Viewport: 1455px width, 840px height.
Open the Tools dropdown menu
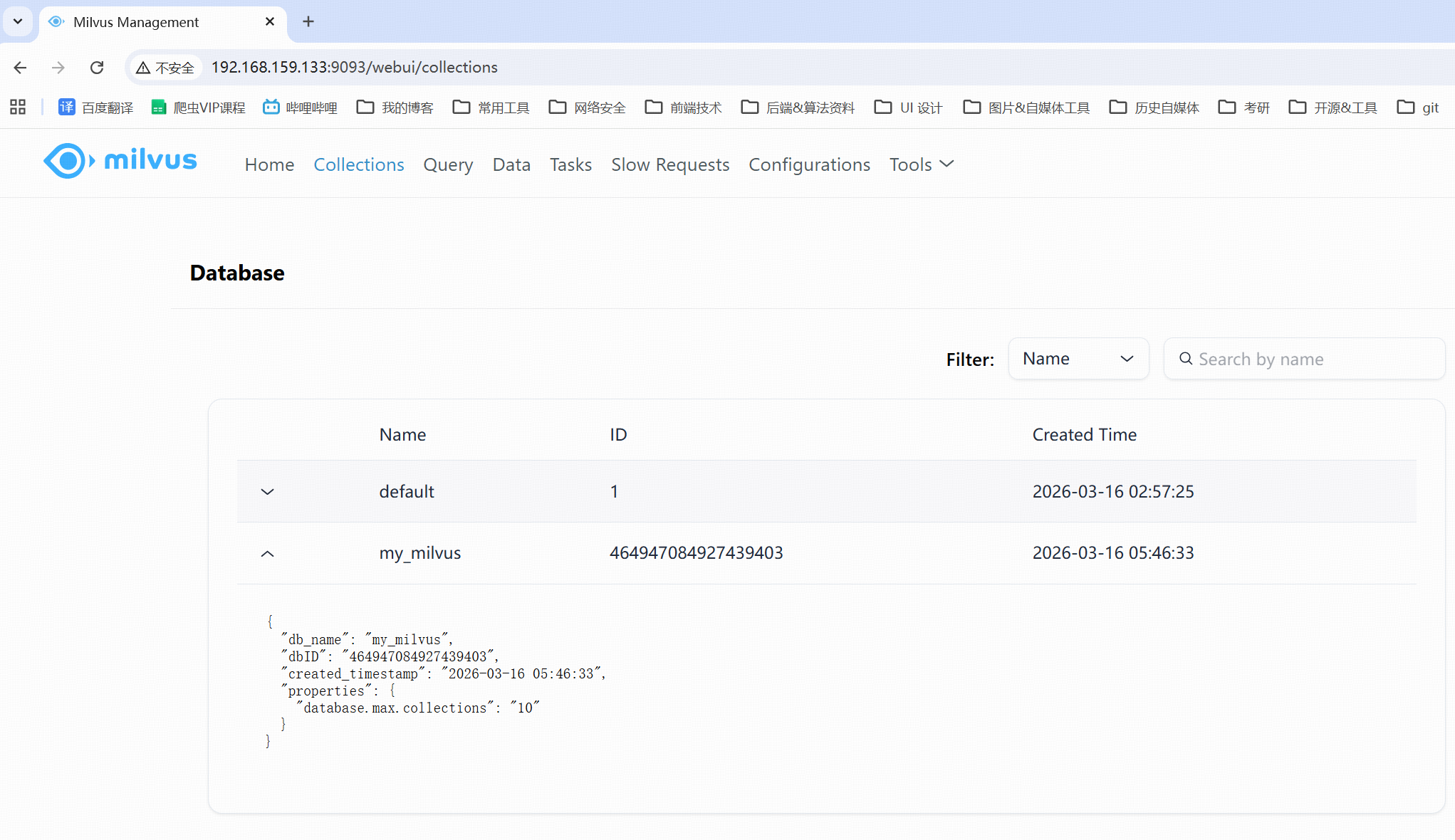[921, 164]
